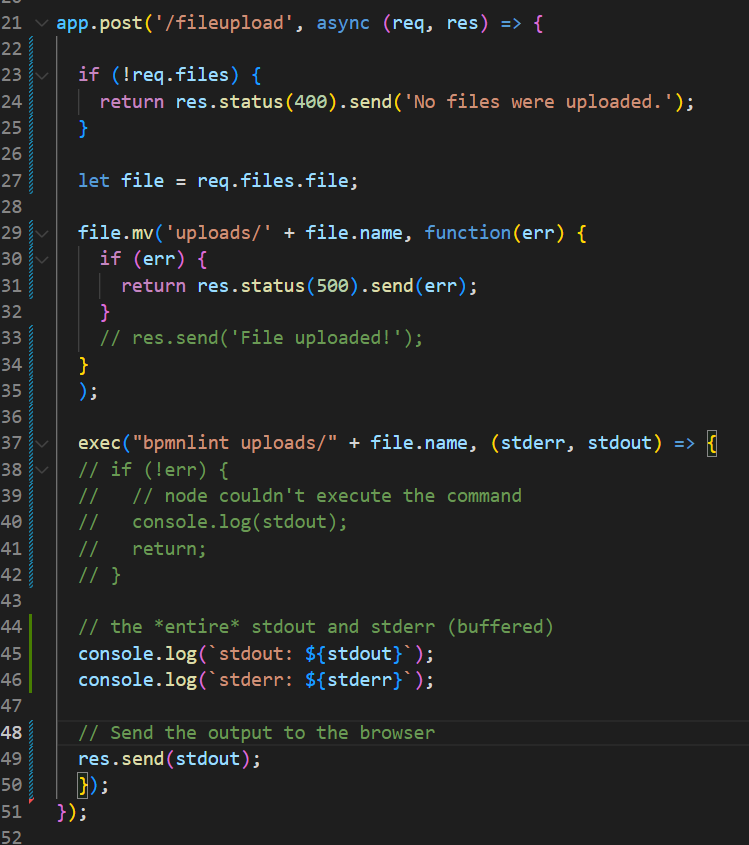The image size is (749, 845).
Task: Click res.send(stdout) on line 49
Action: tap(169, 759)
